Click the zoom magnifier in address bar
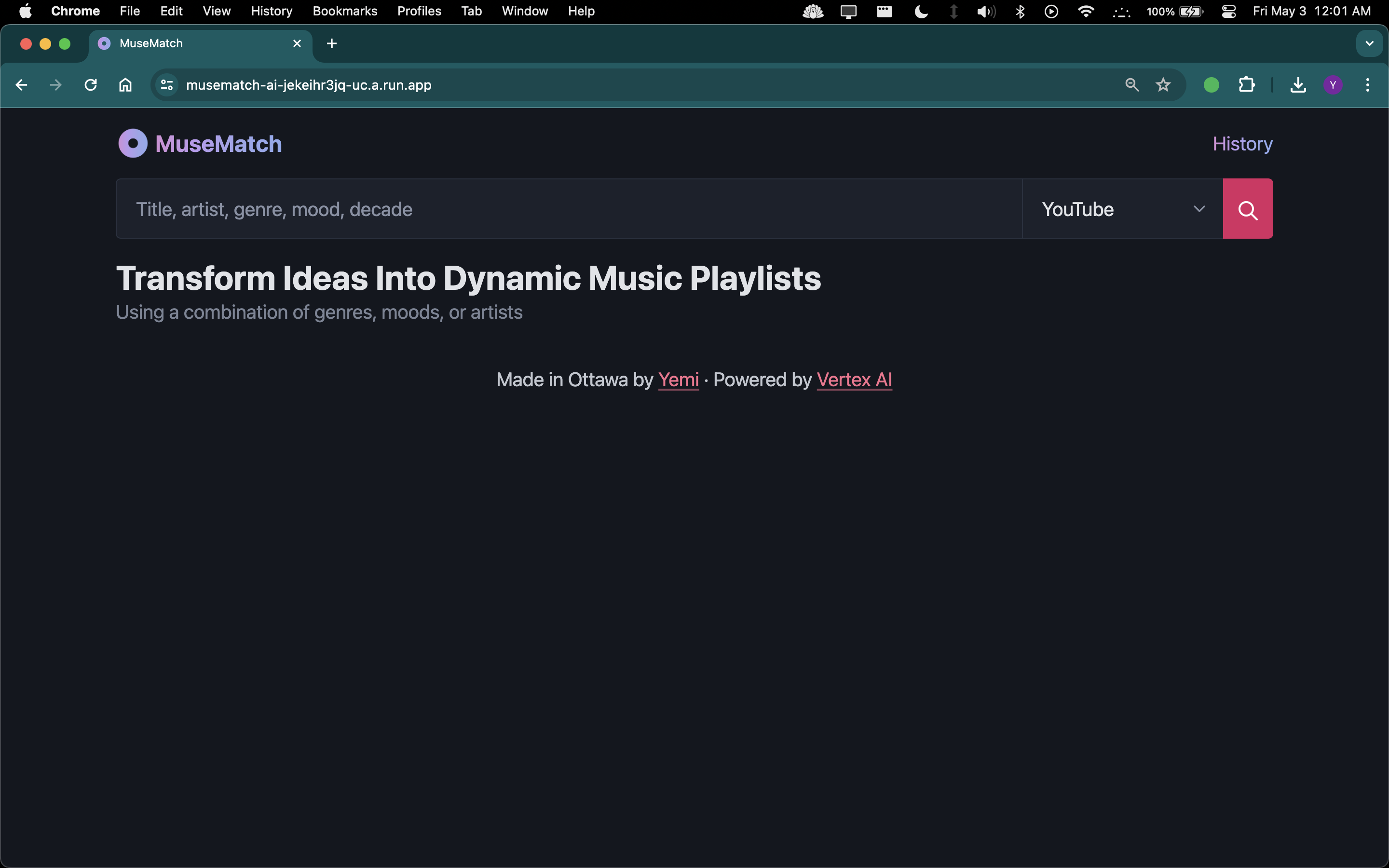The width and height of the screenshot is (1389, 868). 1131,85
